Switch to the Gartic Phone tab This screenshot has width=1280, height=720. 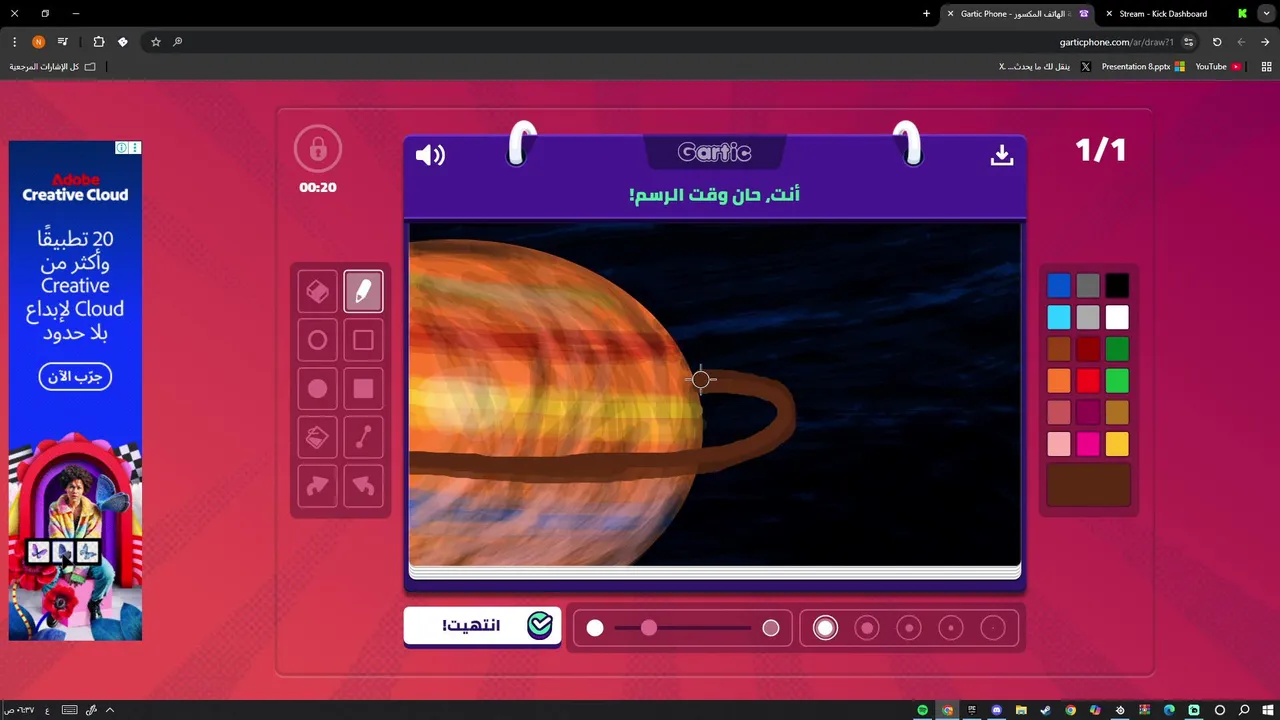(x=1018, y=14)
